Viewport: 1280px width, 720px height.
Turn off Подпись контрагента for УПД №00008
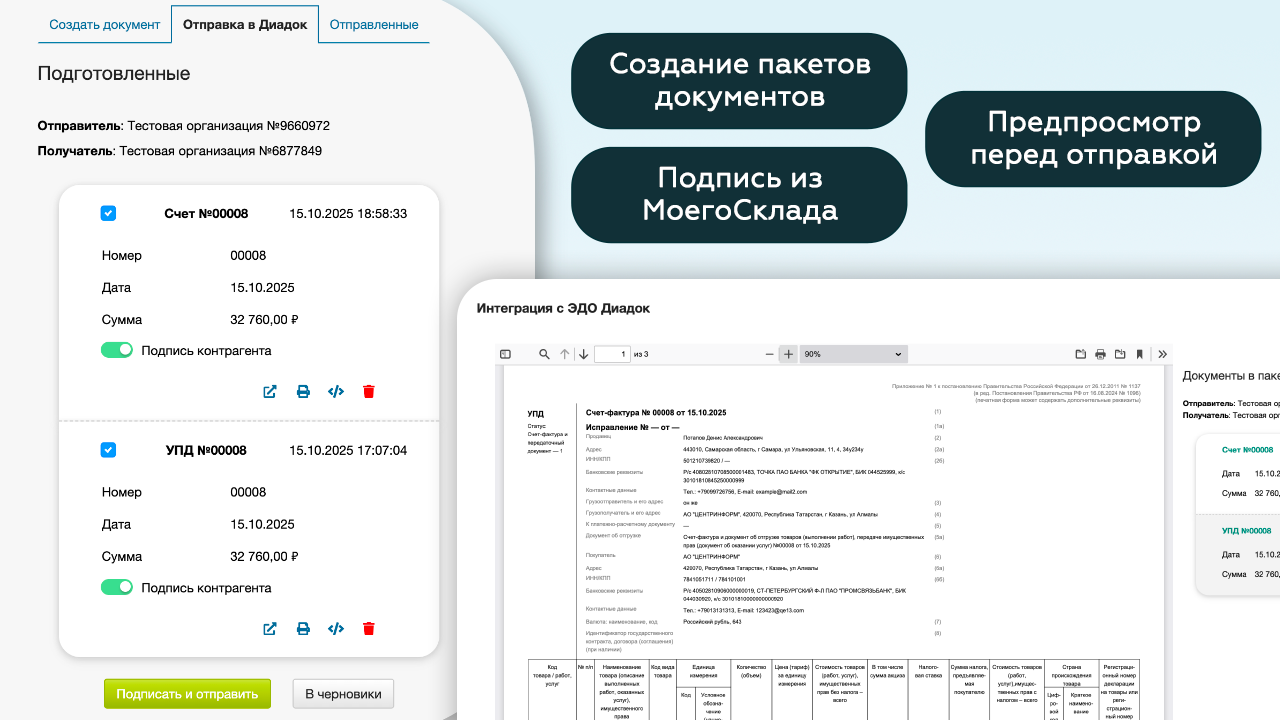coord(117,587)
